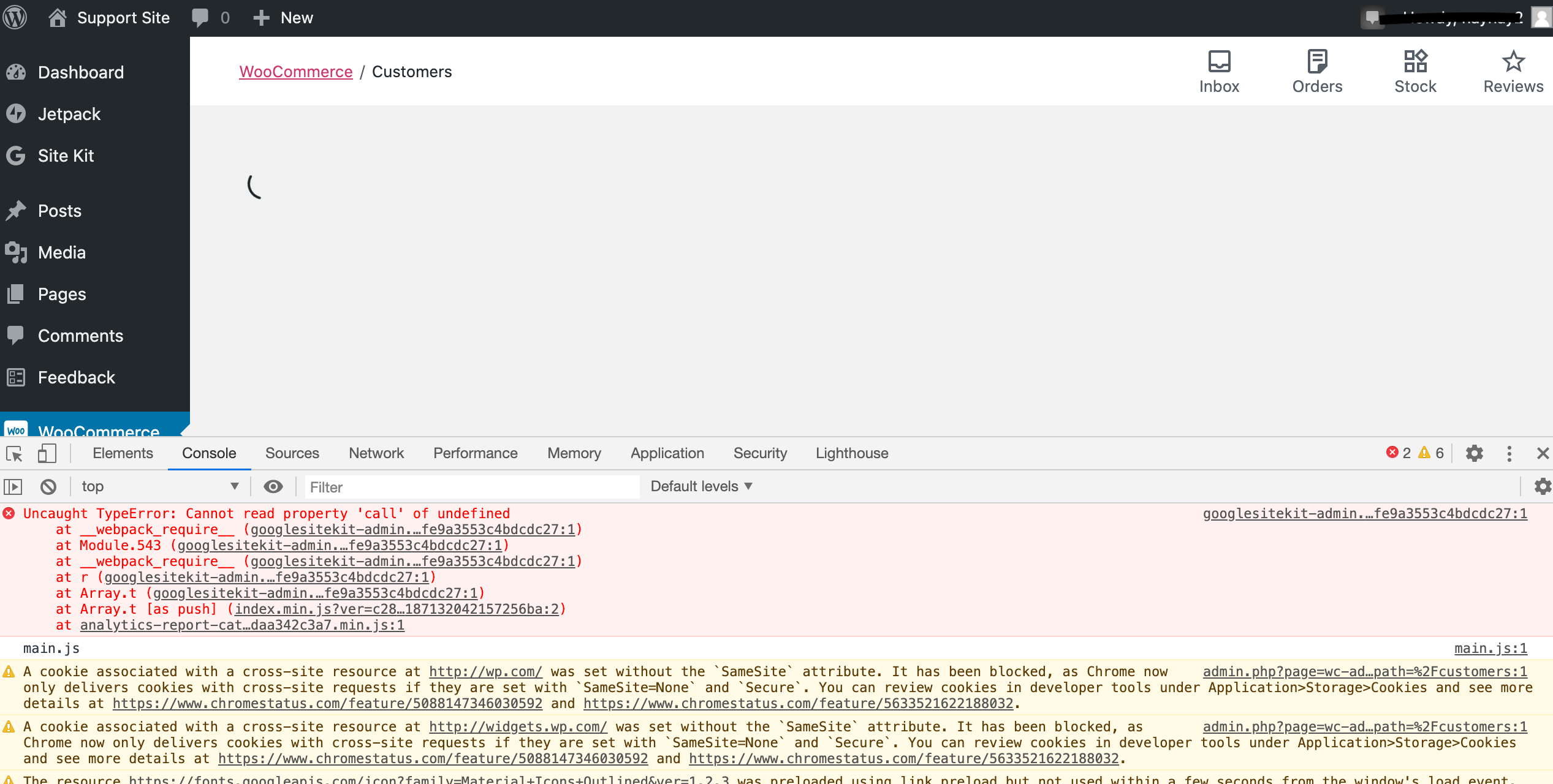Focus the console Filter field
Image resolution: width=1553 pixels, height=784 pixels.
[472, 487]
